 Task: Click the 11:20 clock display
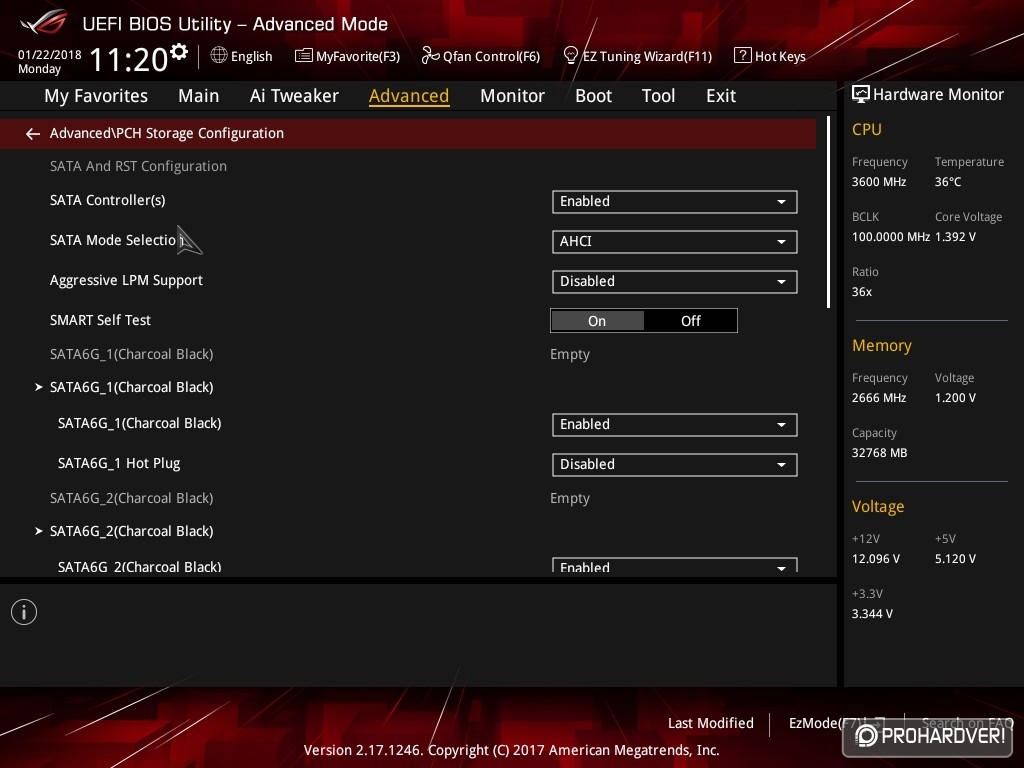click(x=129, y=59)
